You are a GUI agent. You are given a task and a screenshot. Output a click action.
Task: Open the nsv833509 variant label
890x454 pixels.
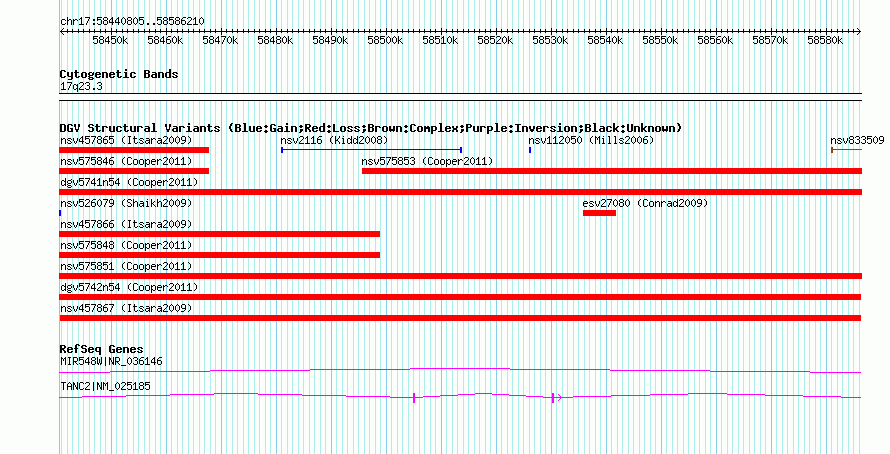(x=857, y=140)
